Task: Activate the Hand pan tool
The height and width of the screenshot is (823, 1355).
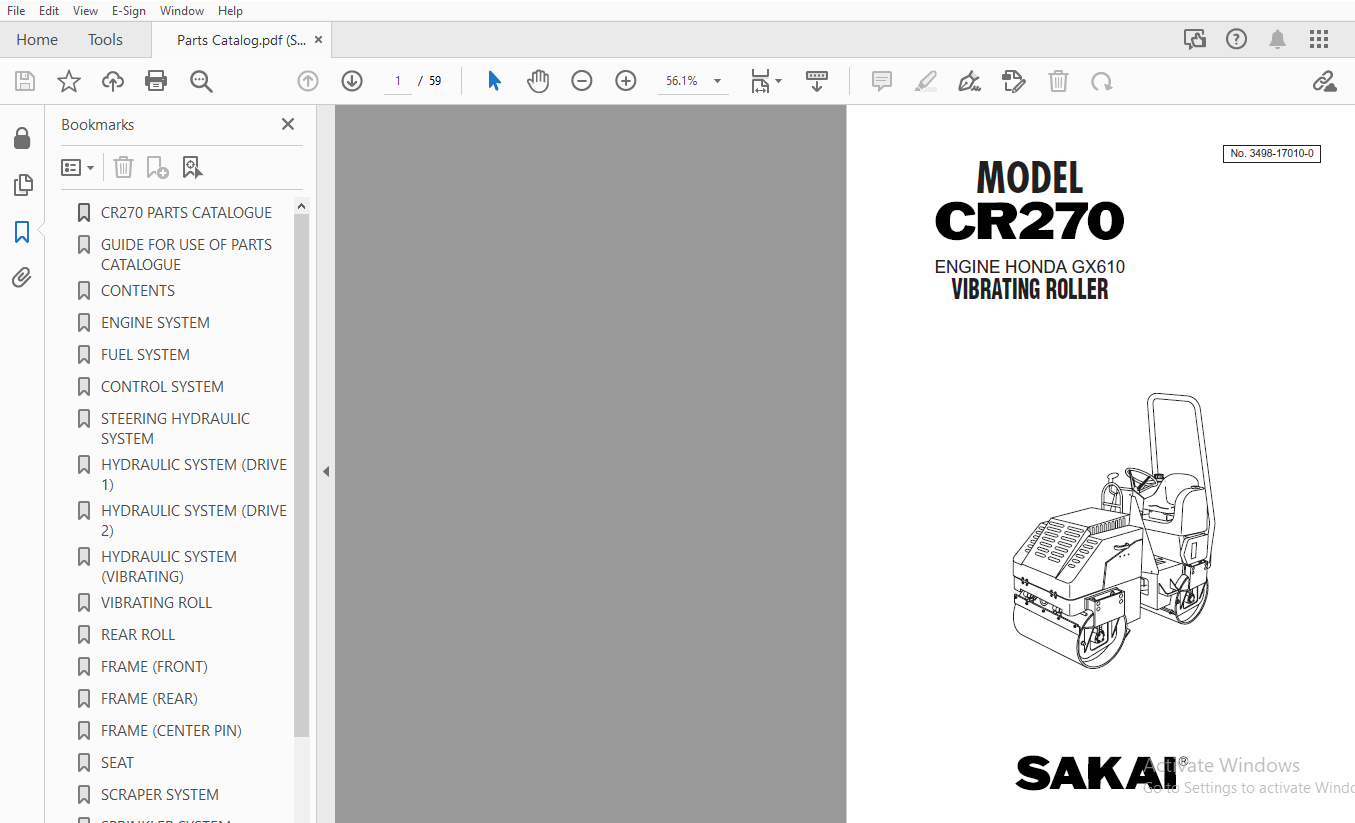Action: coord(538,81)
